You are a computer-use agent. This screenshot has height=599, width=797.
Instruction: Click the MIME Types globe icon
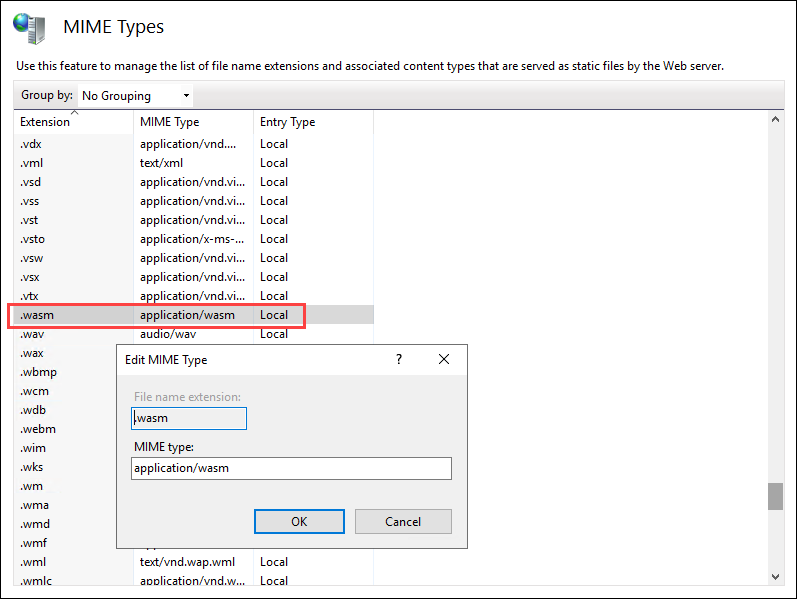(30, 27)
